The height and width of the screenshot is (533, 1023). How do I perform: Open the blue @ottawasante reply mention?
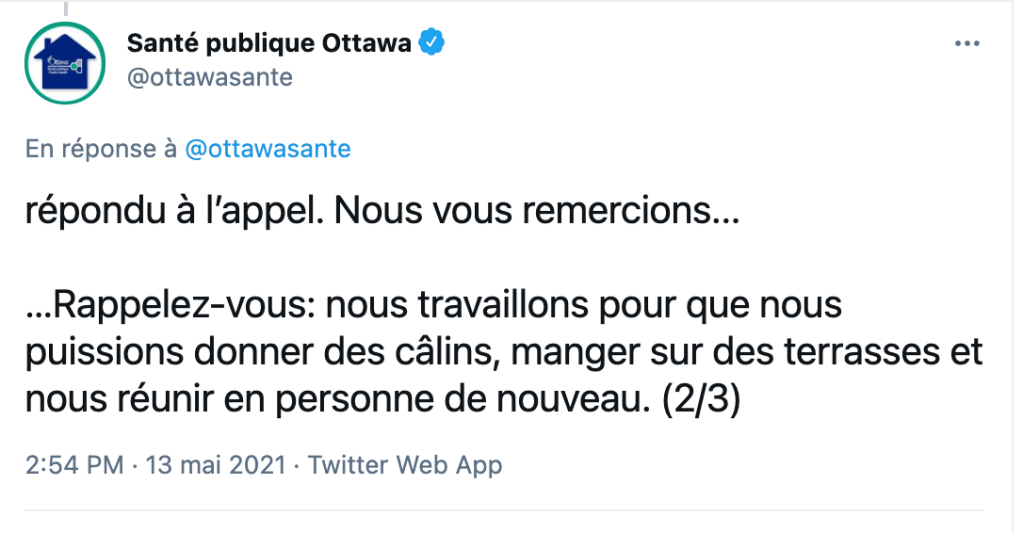pos(268,149)
